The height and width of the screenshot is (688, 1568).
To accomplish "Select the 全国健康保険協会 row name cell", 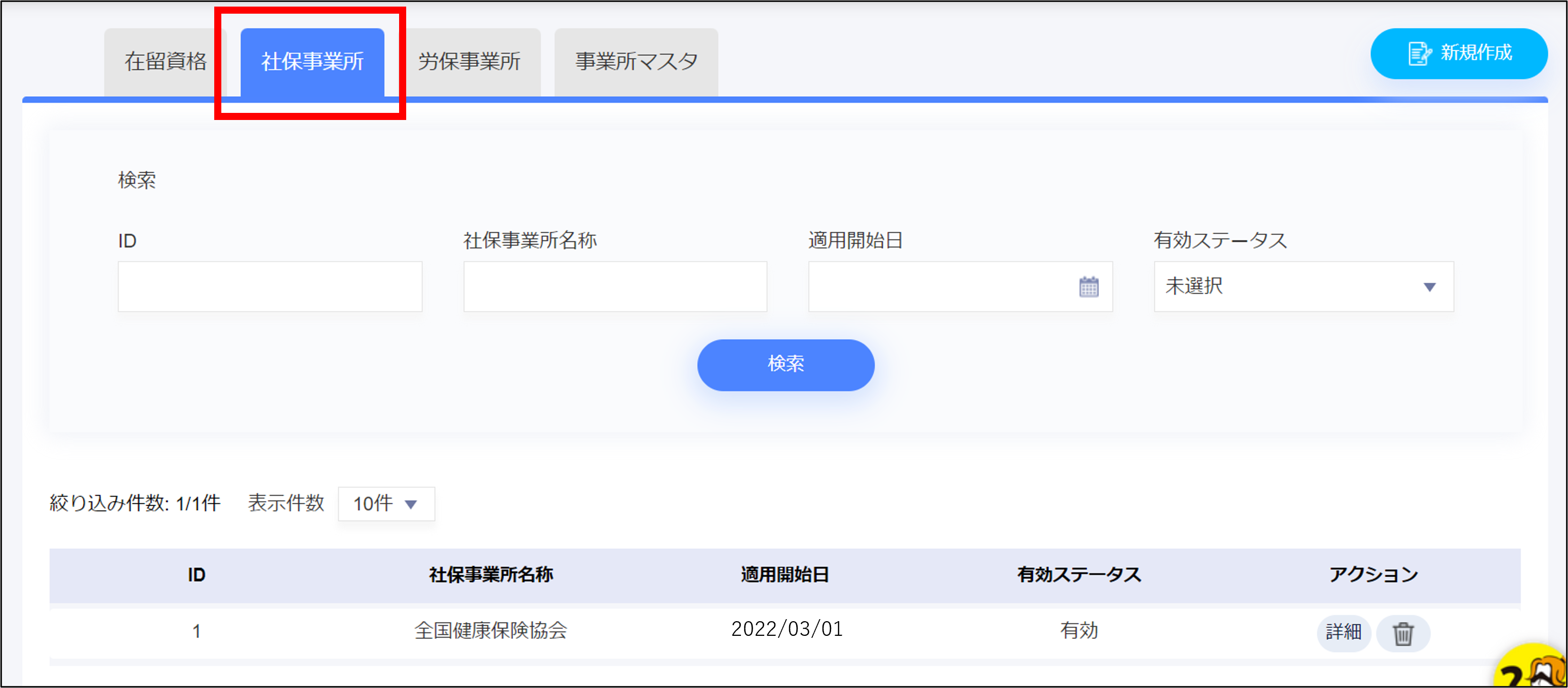I will point(491,630).
